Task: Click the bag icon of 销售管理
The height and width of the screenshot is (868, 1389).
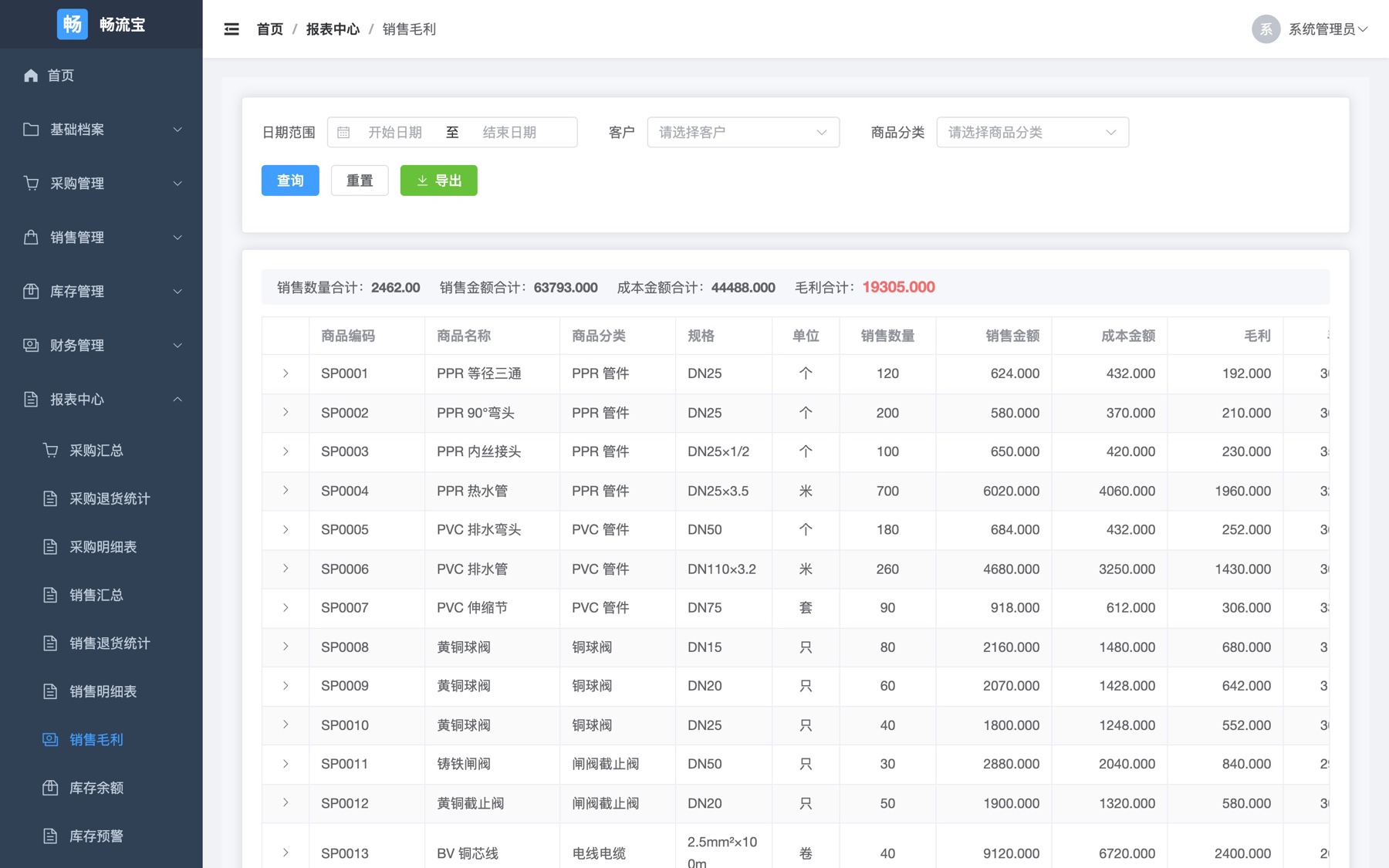Action: [31, 237]
